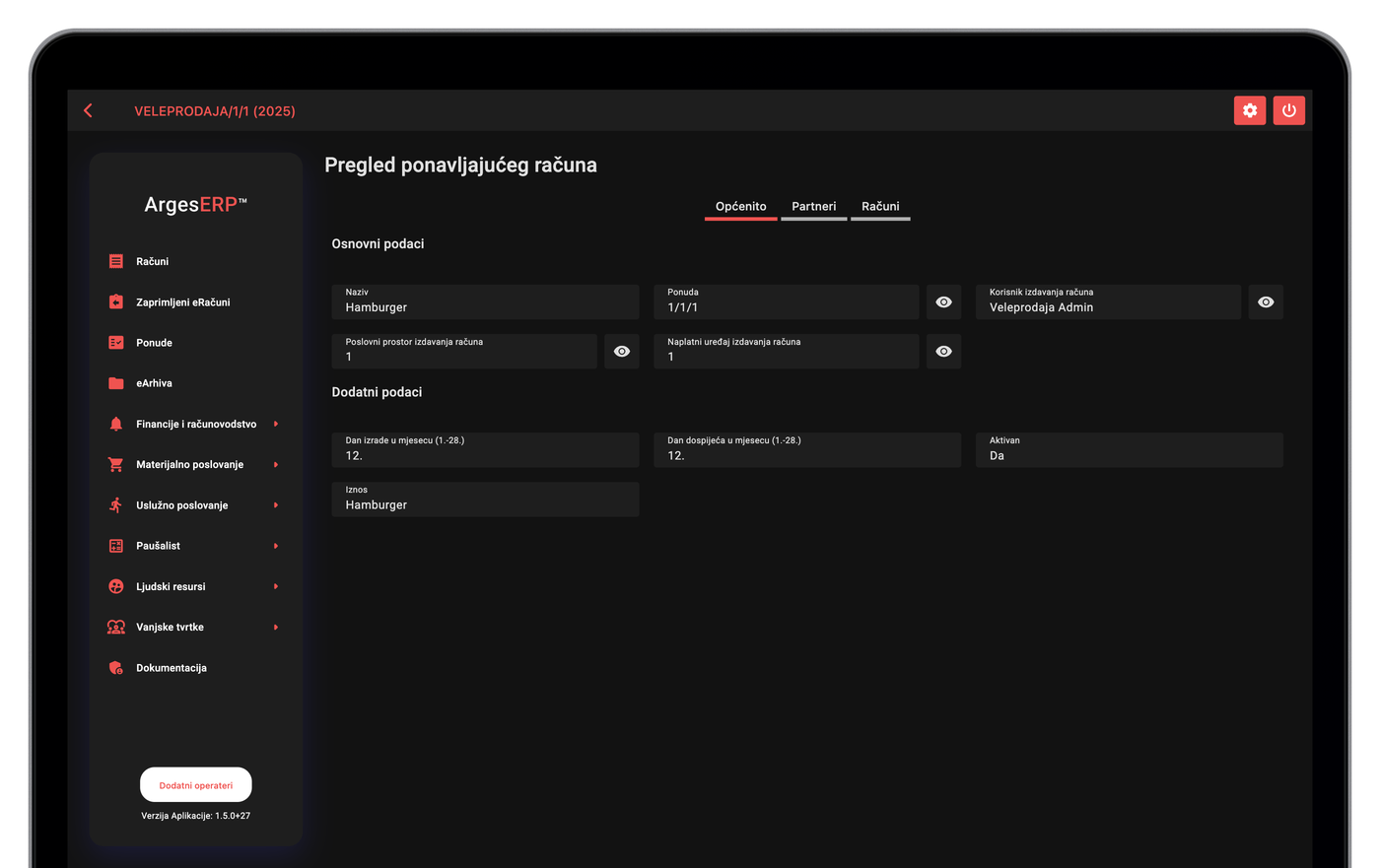This screenshot has width=1380, height=868.
Task: Click the Ponuda field showing 1/1/1
Action: pyautogui.click(x=787, y=302)
